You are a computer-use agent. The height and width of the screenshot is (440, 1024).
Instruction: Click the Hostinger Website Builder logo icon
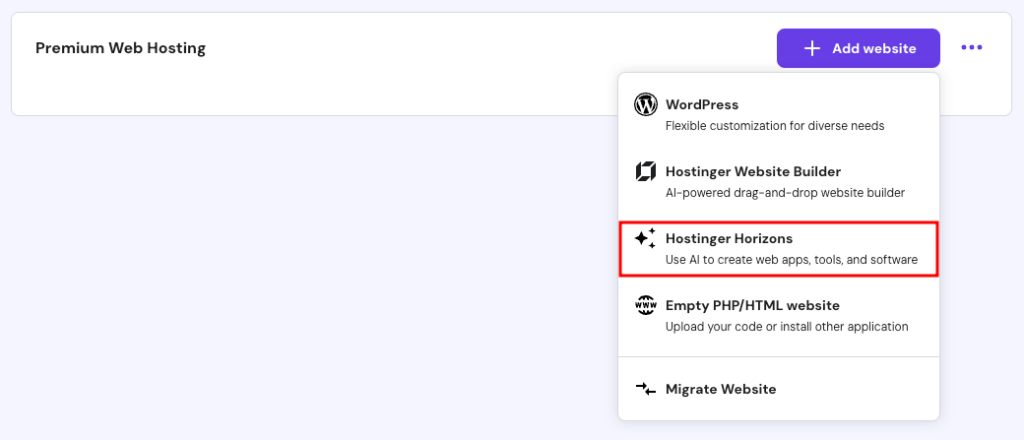click(645, 172)
